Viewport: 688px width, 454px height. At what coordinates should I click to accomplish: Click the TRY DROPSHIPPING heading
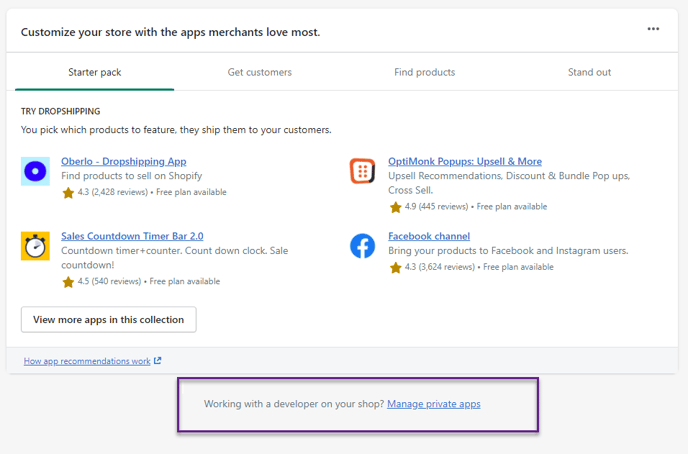61,111
